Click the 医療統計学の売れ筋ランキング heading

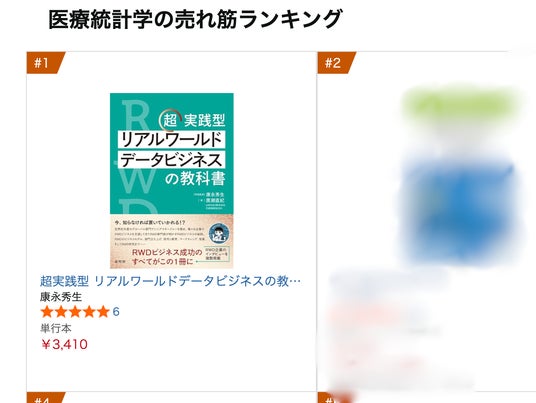[195, 19]
